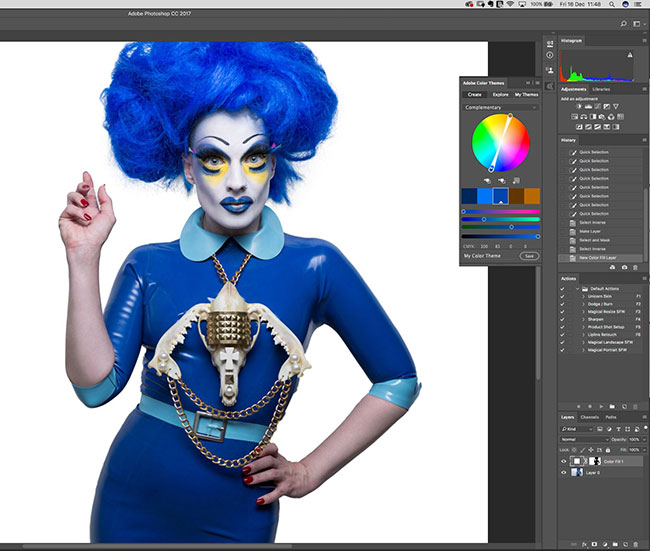
Task: Open the Libraries tab
Action: [x=601, y=89]
